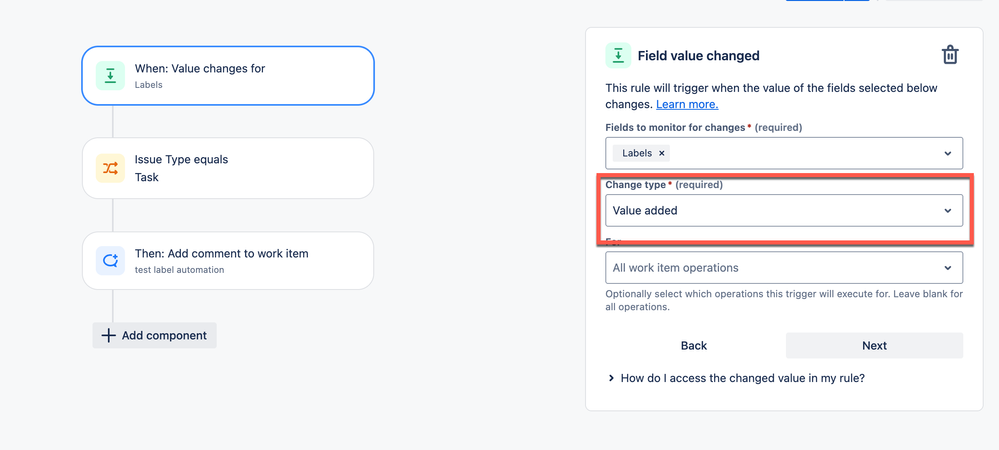999x450 pixels.
Task: Expand How do I access the changed value
Action: [737, 378]
